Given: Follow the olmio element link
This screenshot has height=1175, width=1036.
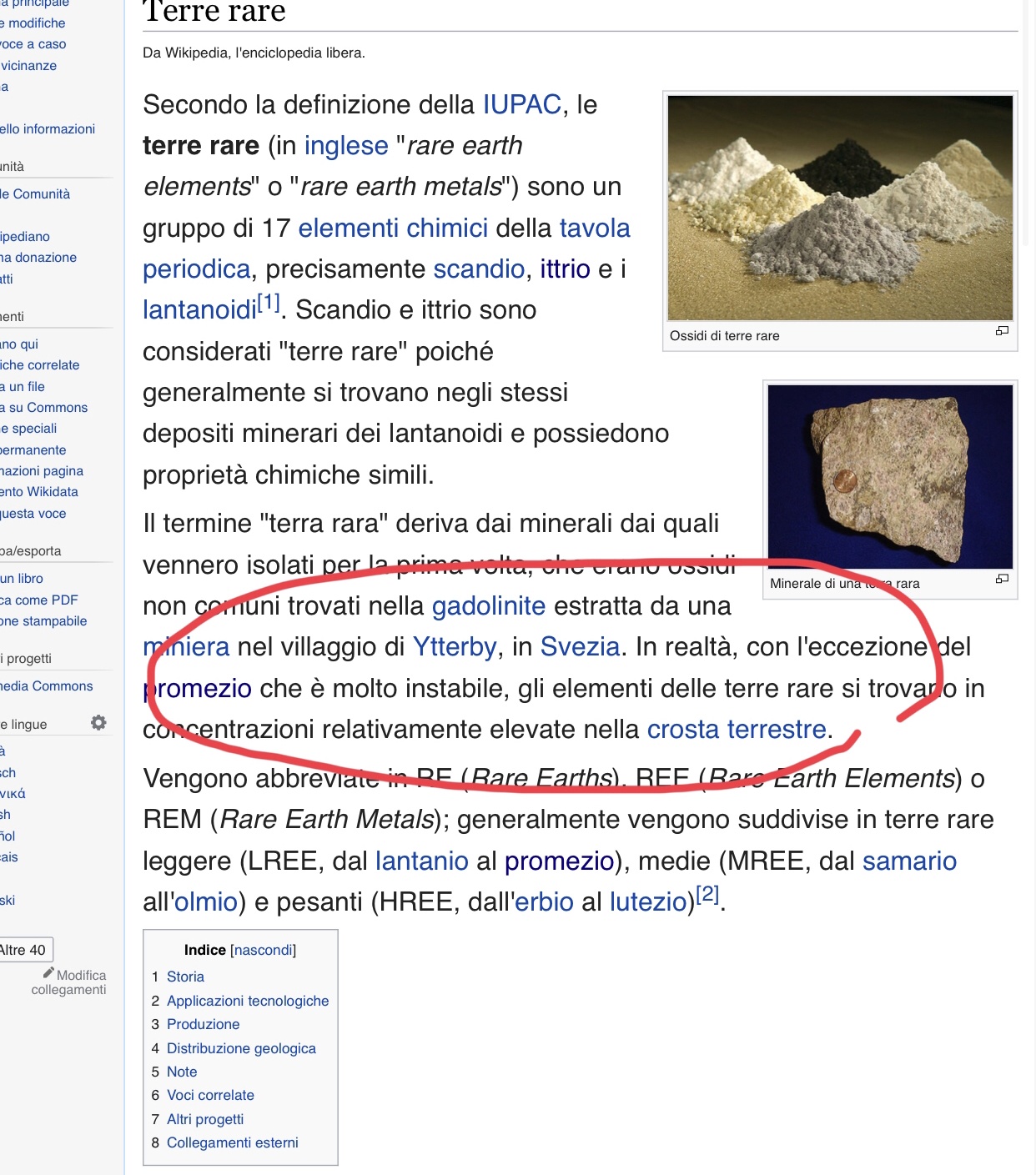Looking at the screenshot, I should [206, 902].
